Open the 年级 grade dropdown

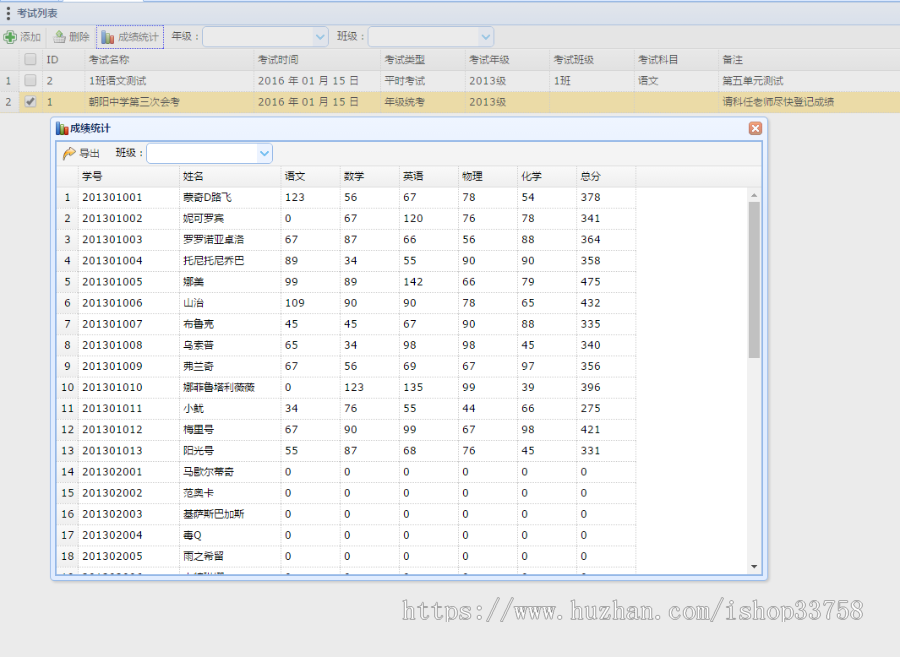pos(322,36)
